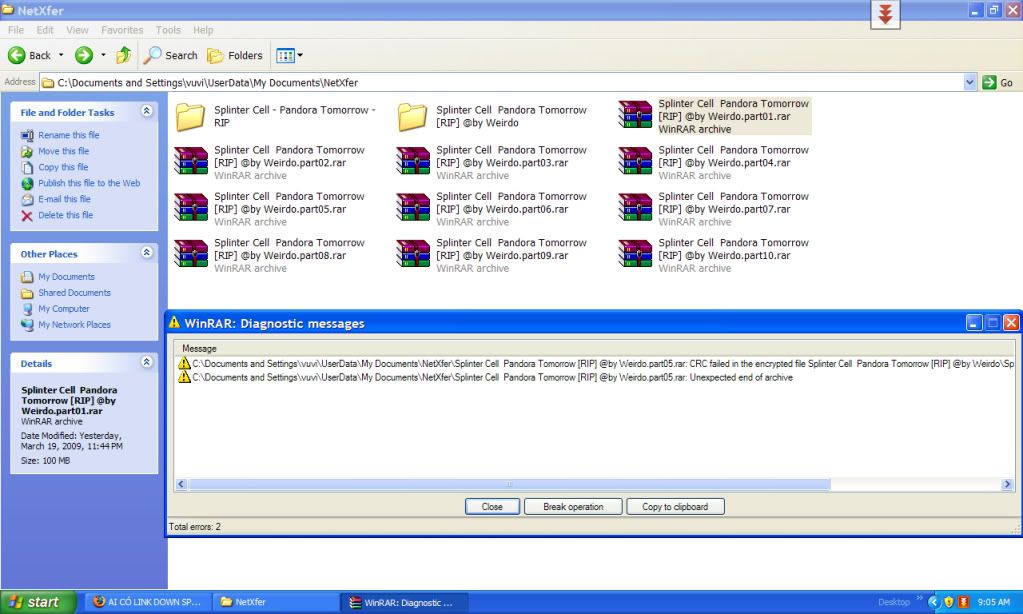Click Copy this file
Image resolution: width=1023 pixels, height=614 pixels.
pyautogui.click(x=63, y=167)
